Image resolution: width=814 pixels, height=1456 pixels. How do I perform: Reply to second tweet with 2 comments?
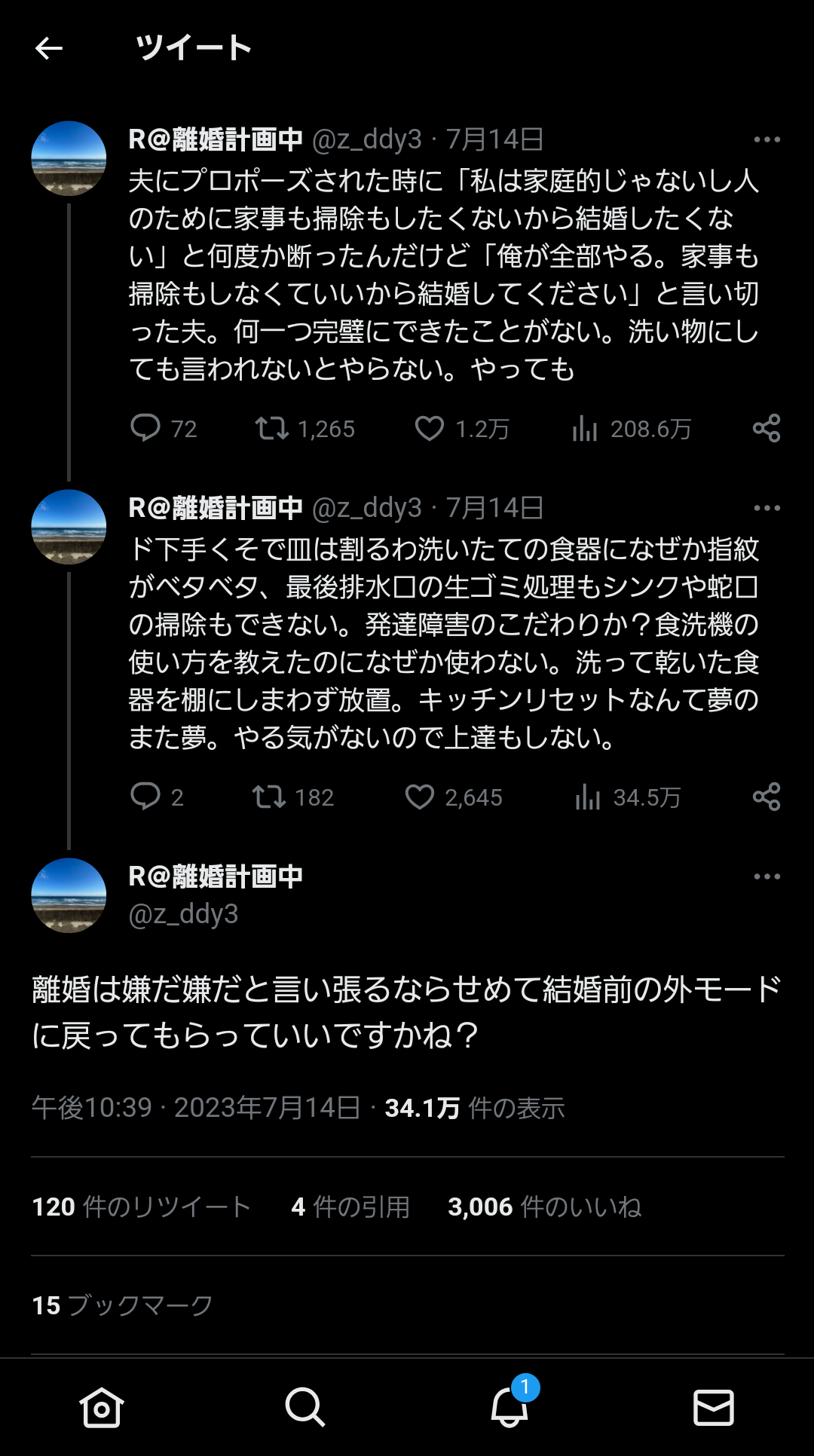pos(145,797)
